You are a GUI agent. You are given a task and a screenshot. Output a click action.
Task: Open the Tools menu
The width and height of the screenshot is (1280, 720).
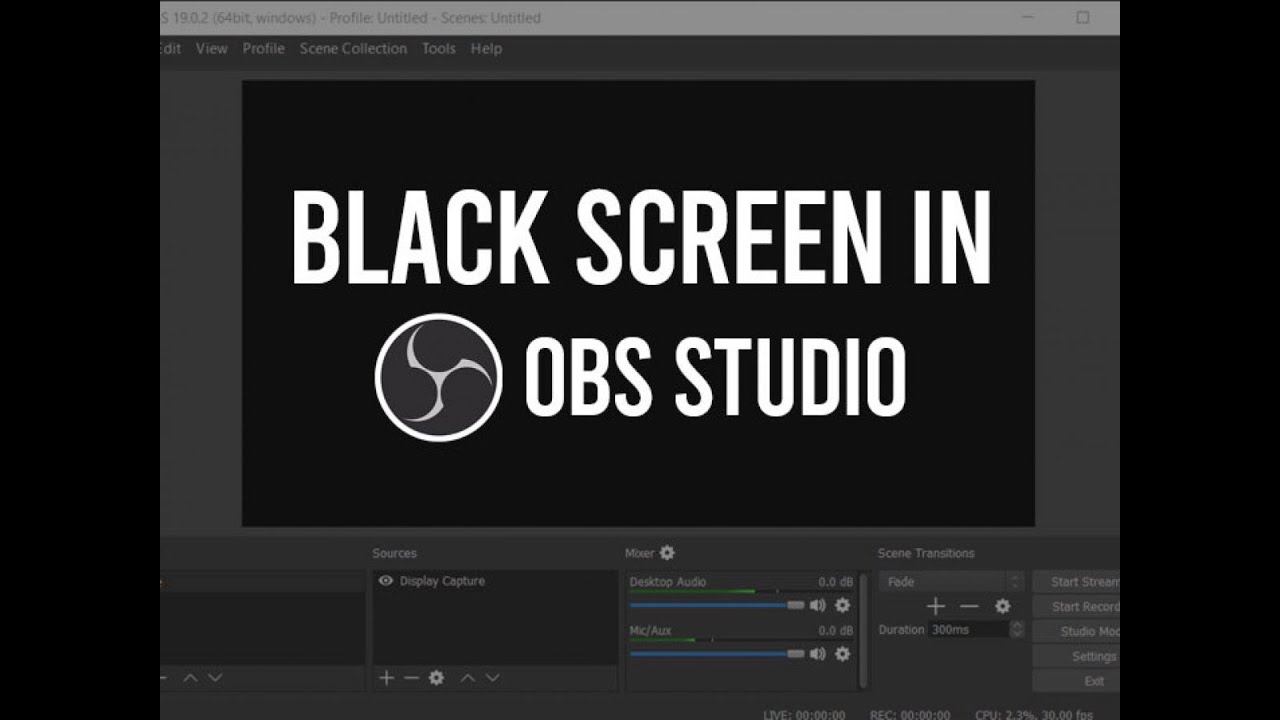click(x=438, y=48)
